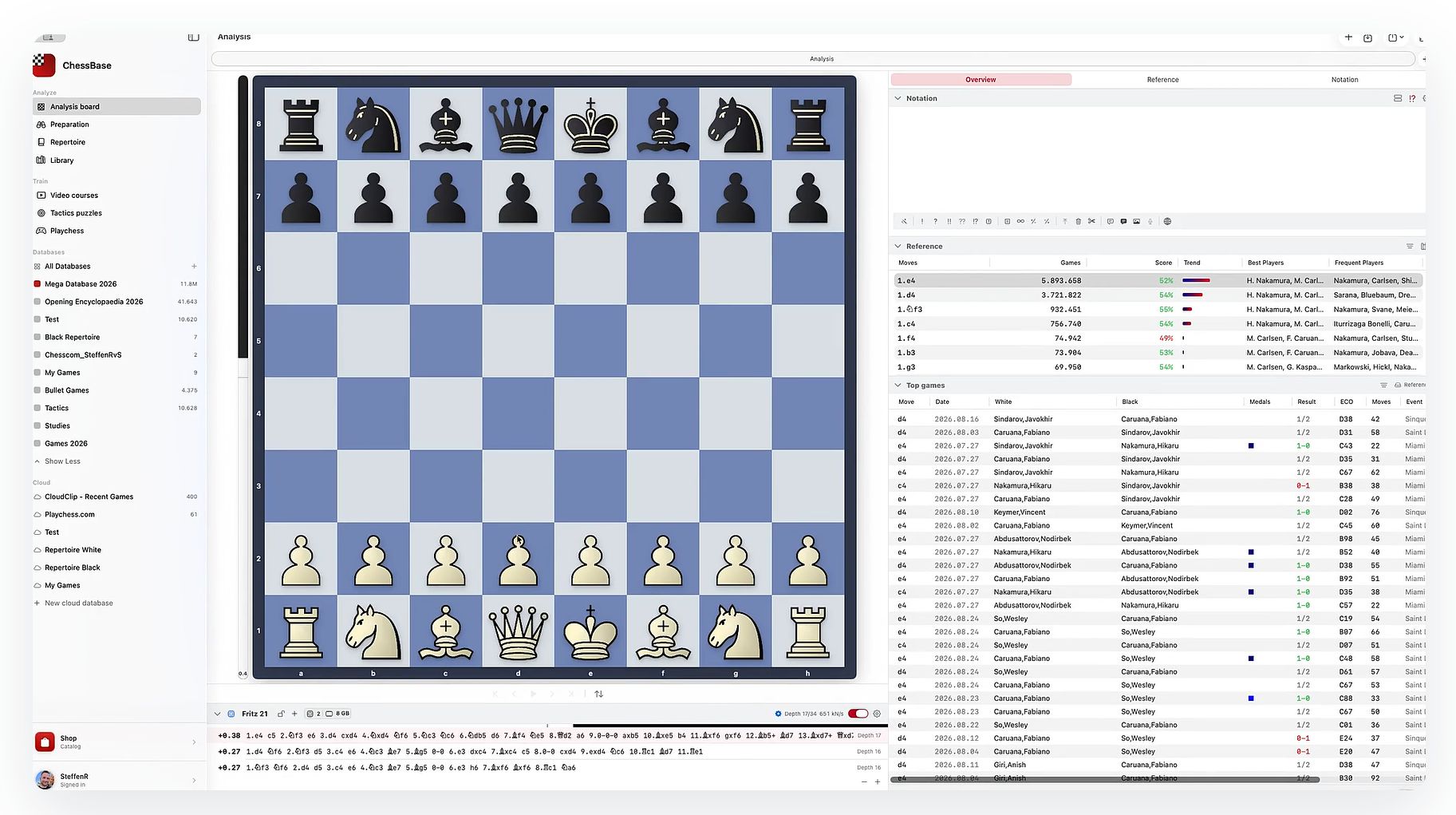Click the lock icon next to Fritz 21
Screen dimensions: 1456x815
[281, 714]
